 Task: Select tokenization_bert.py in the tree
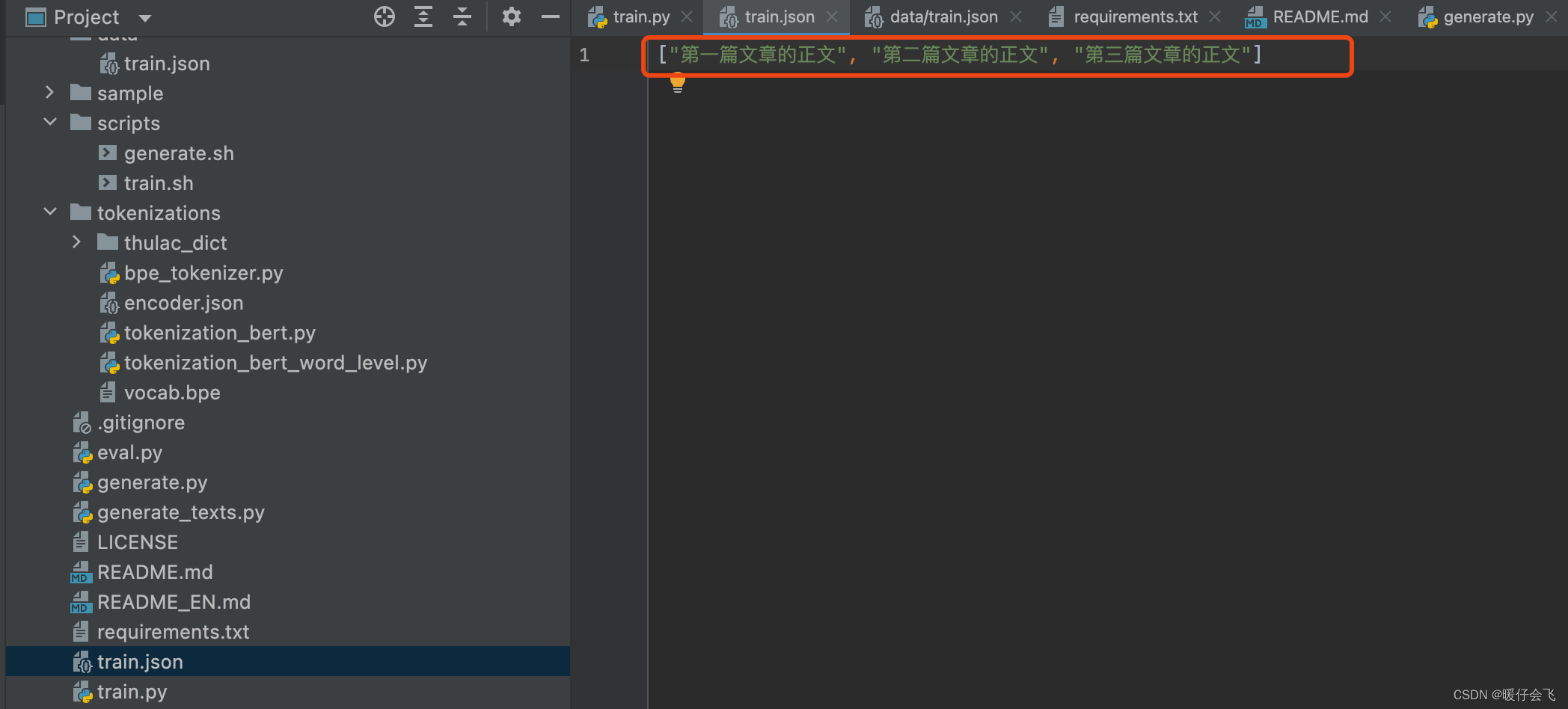click(x=220, y=333)
